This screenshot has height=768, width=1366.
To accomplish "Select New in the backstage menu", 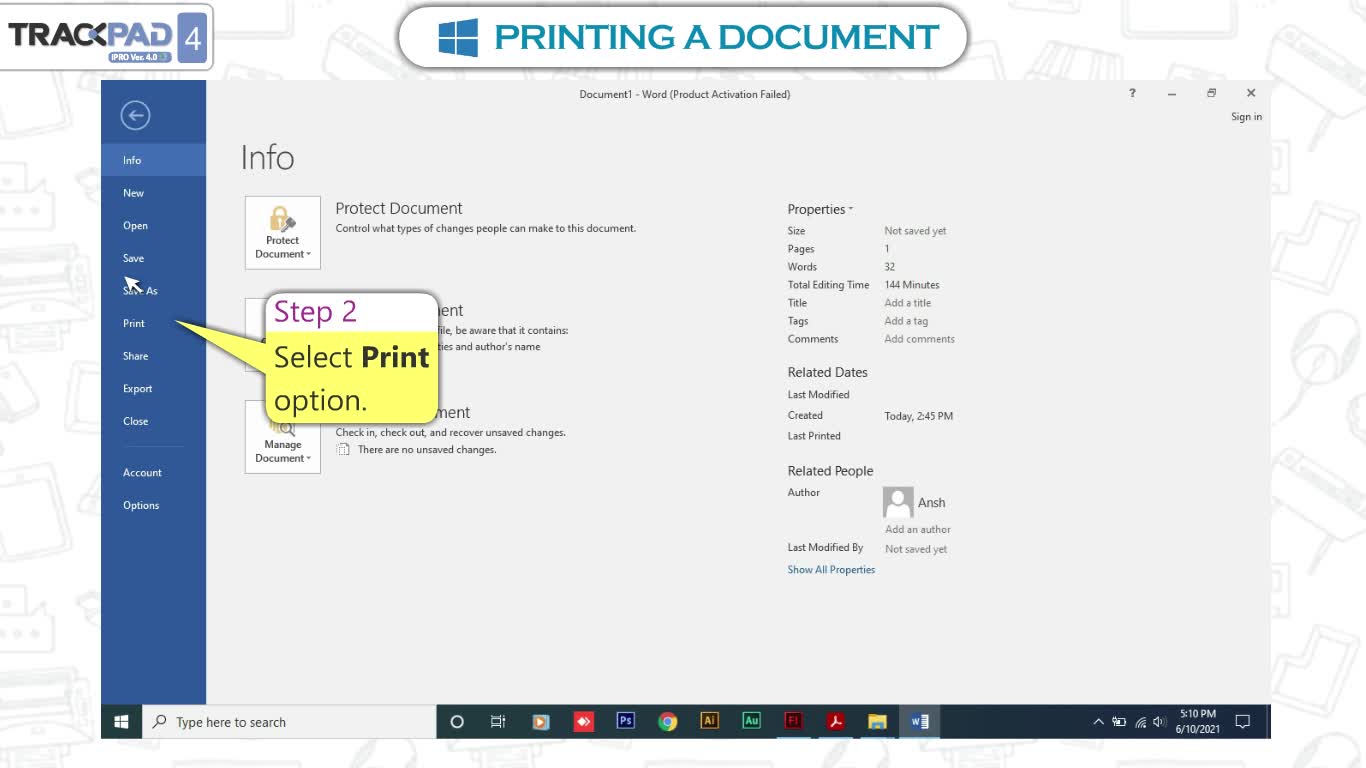I will [x=153, y=193].
